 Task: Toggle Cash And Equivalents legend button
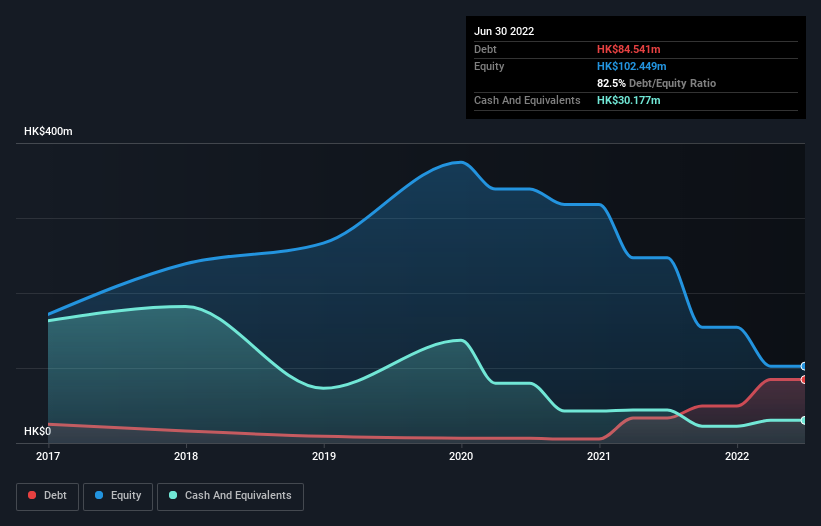pos(230,496)
